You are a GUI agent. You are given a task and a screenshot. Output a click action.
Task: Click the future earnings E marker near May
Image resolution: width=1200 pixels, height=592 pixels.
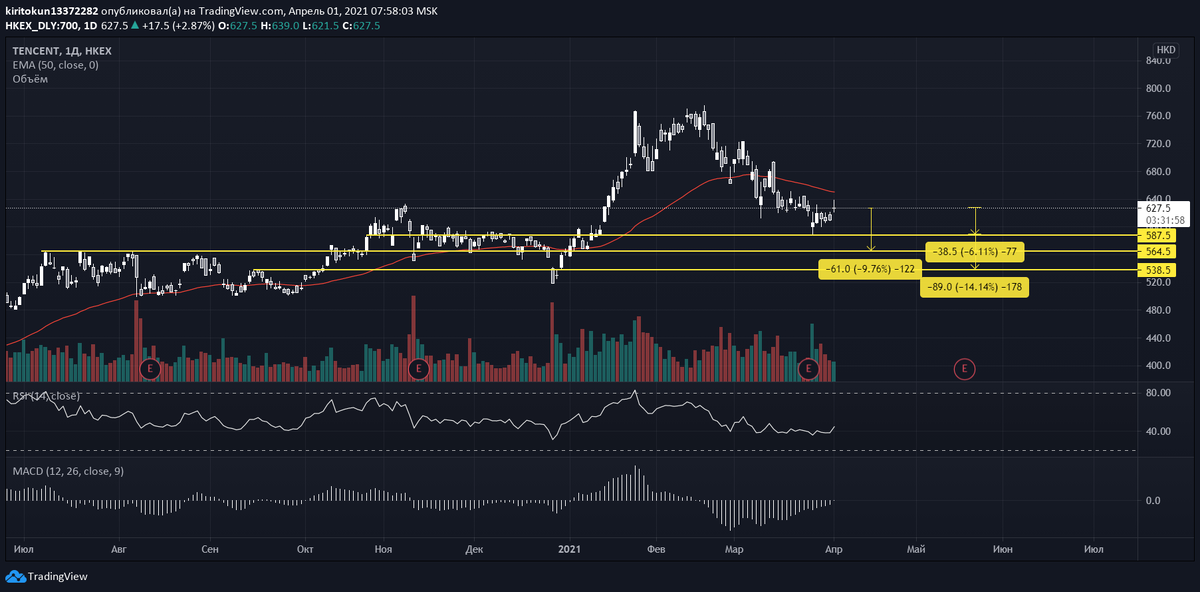(964, 369)
